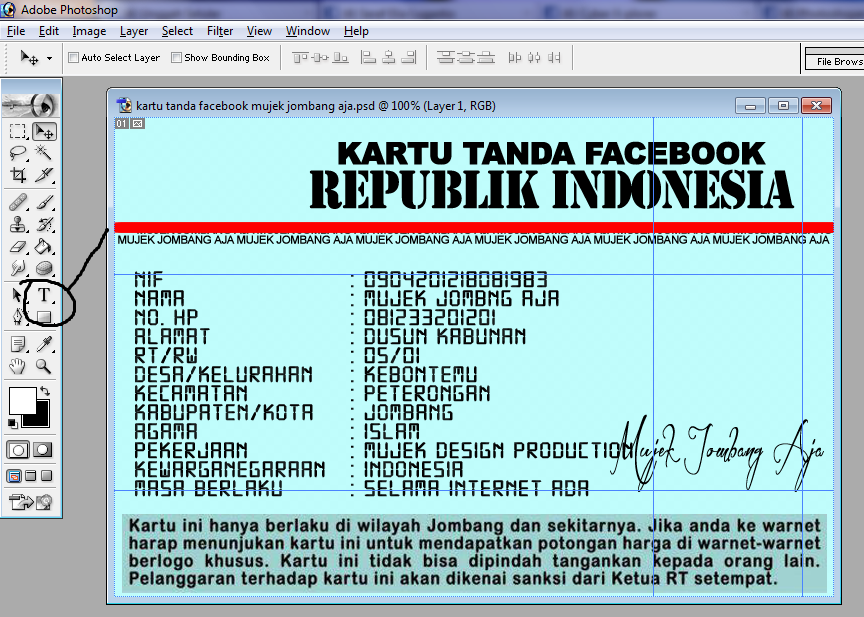Image resolution: width=864 pixels, height=617 pixels.
Task: Select the Path Selection arrow tool
Action: click(x=17, y=295)
